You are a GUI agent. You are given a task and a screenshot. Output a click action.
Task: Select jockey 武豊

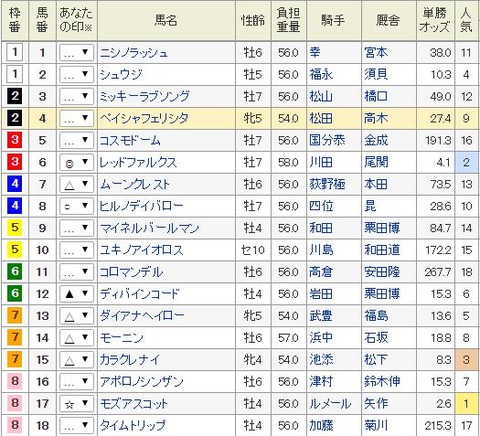pyautogui.click(x=321, y=316)
